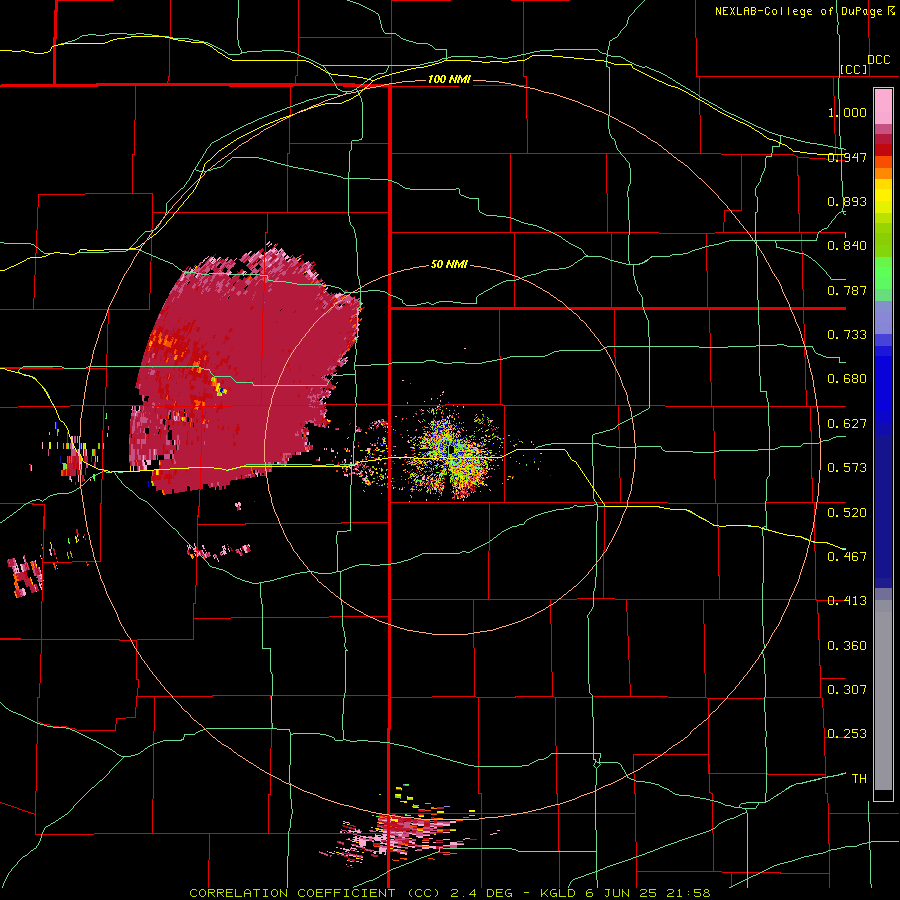This screenshot has width=900, height=900.
Task: Click the 0.893 scale value
Action: point(847,201)
